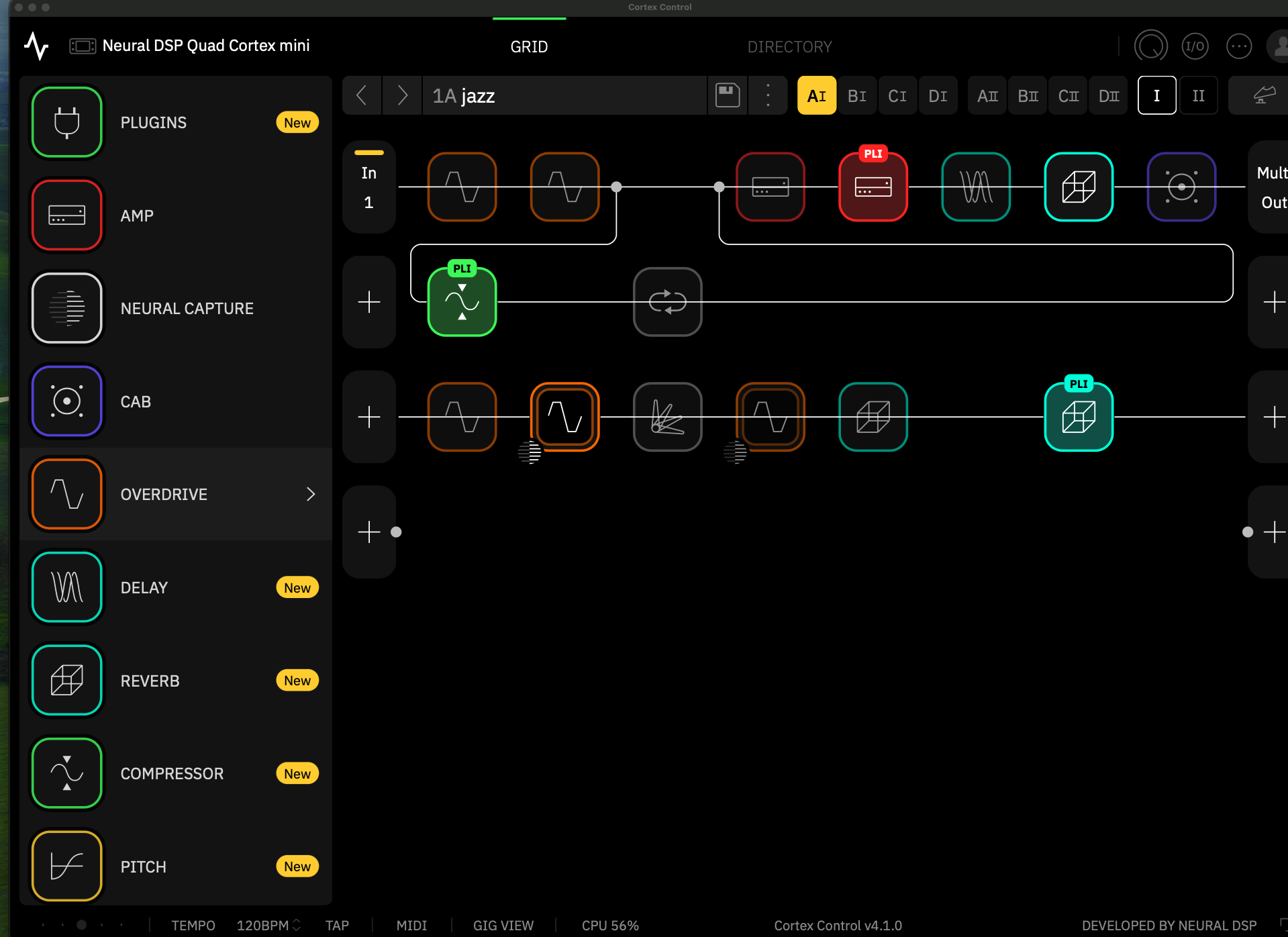Screen dimensions: 1288x937
Task: Open the Cab category
Action: click(x=176, y=401)
